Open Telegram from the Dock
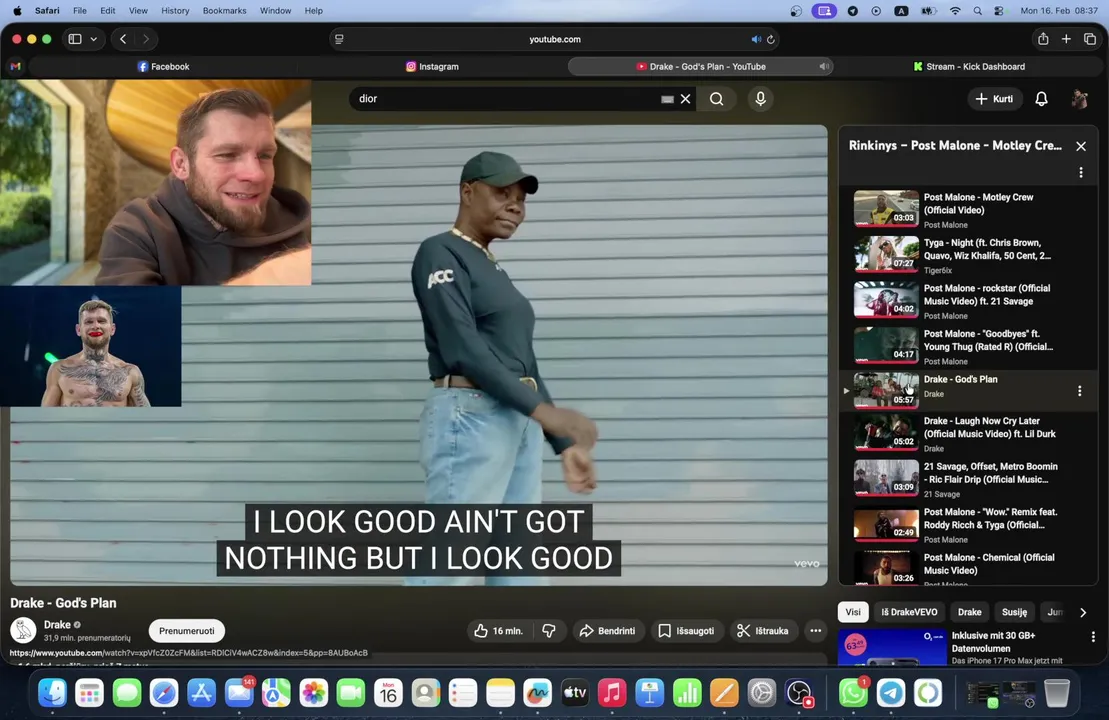The image size is (1109, 720). point(890,693)
